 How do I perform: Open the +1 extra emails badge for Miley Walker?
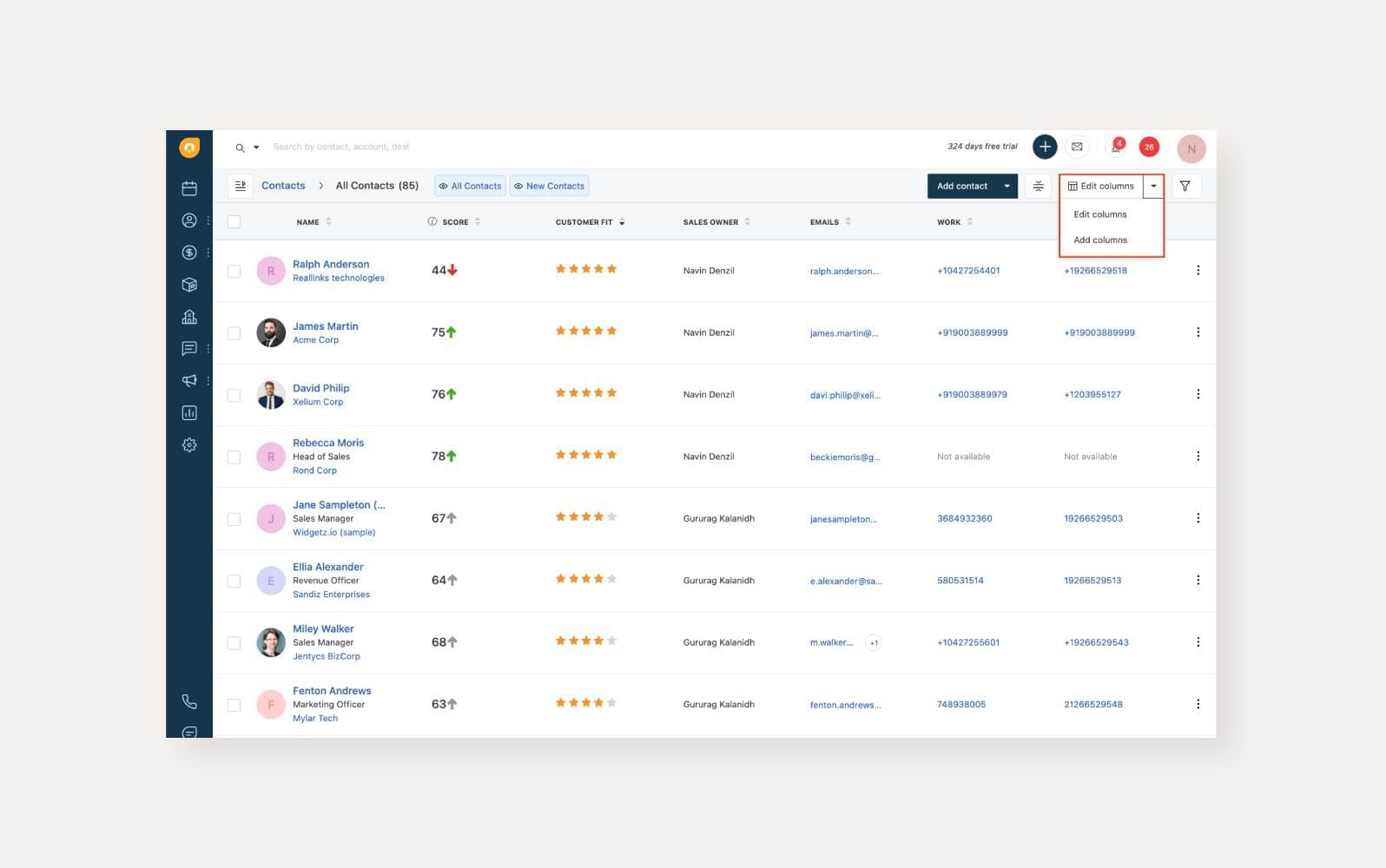pos(874,643)
